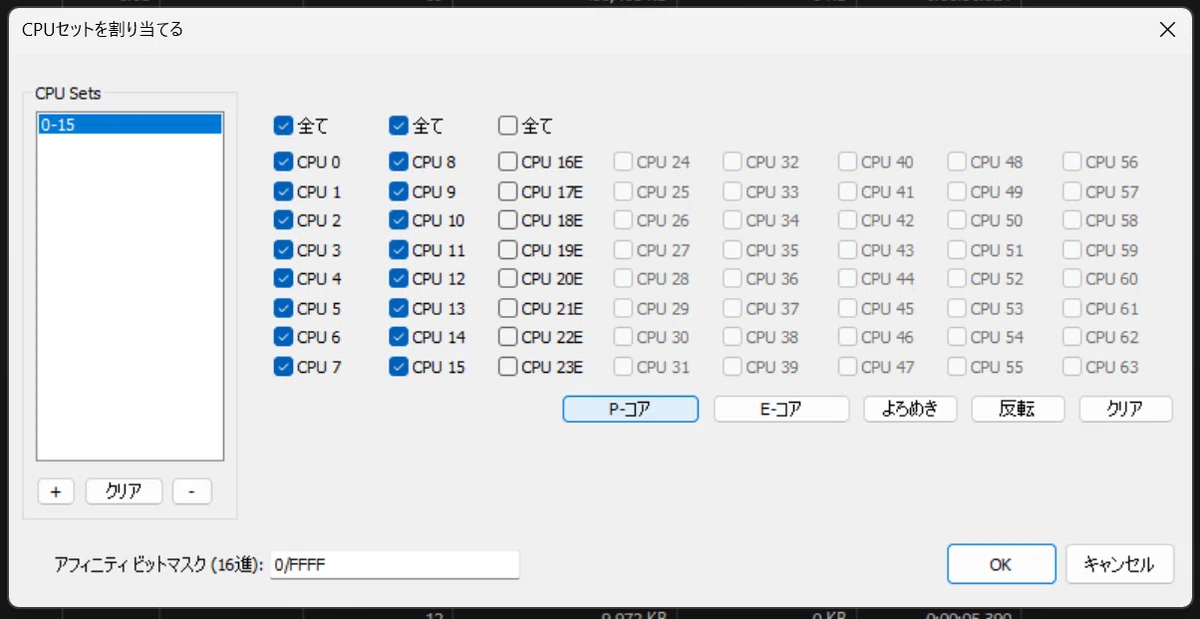Enable the CPU 17E checkbox
1200x619 pixels.
click(508, 191)
